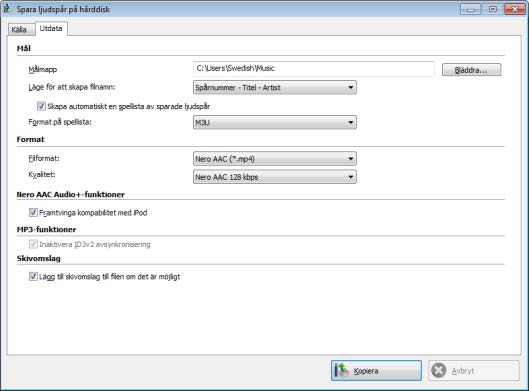Click the green arrow icon on Kopiera
Screen dimensions: 529x391
point(341,371)
